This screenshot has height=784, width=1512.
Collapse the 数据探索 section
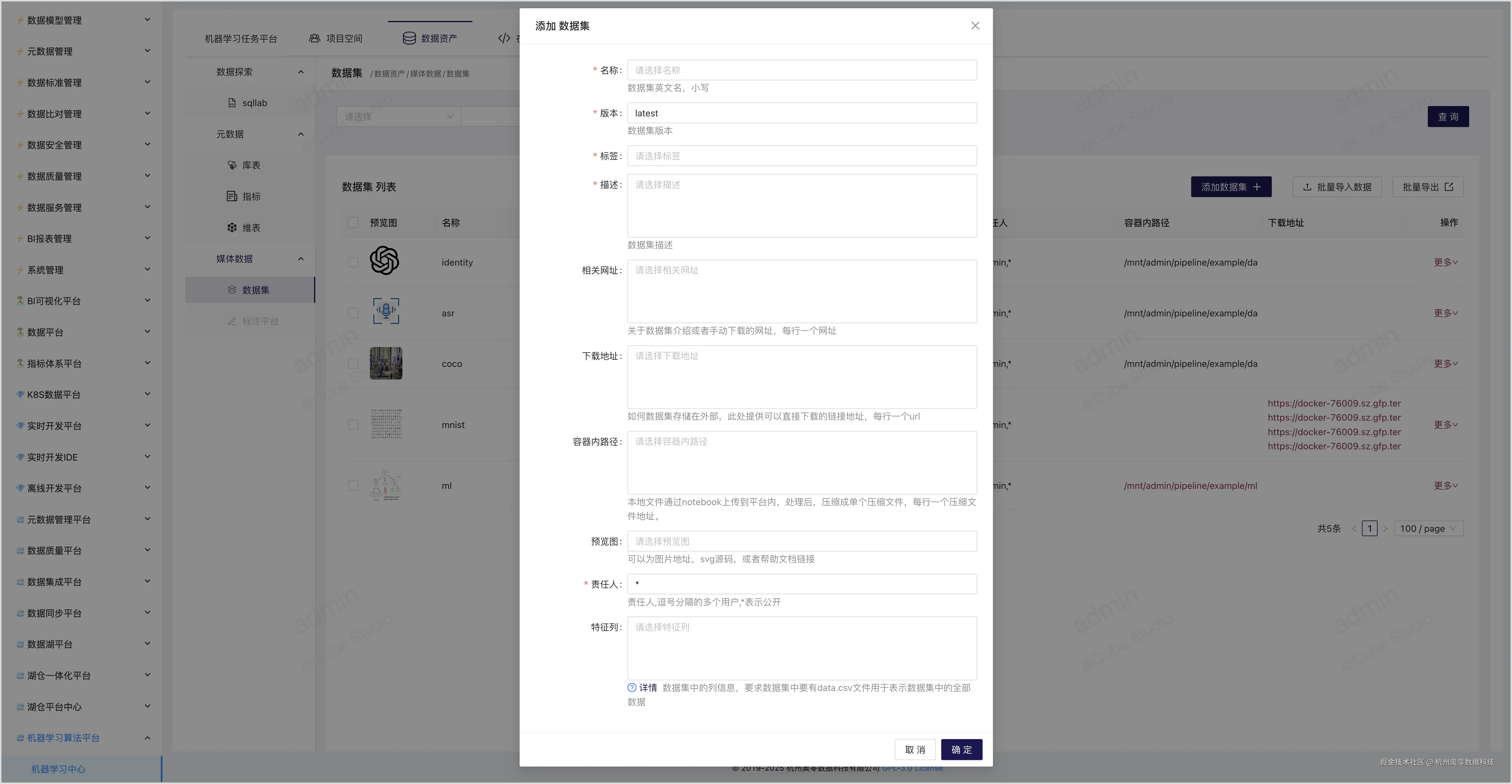pos(300,71)
